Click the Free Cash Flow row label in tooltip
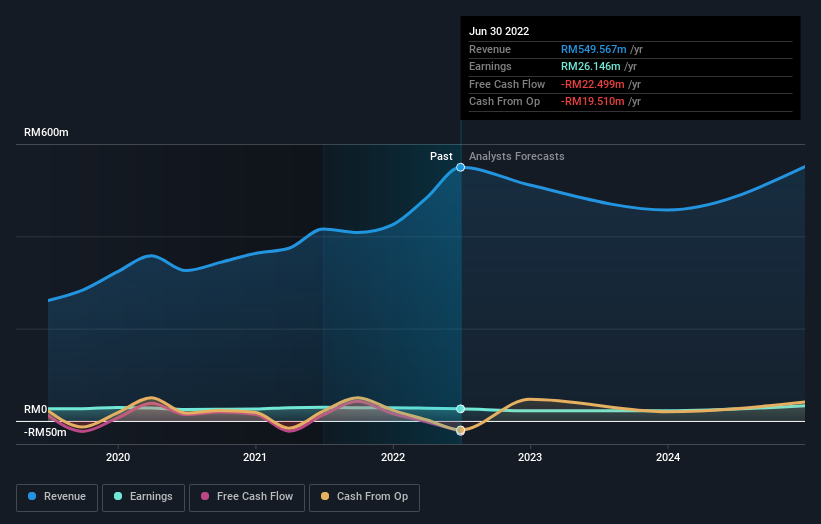This screenshot has height=524, width=821. pos(507,84)
